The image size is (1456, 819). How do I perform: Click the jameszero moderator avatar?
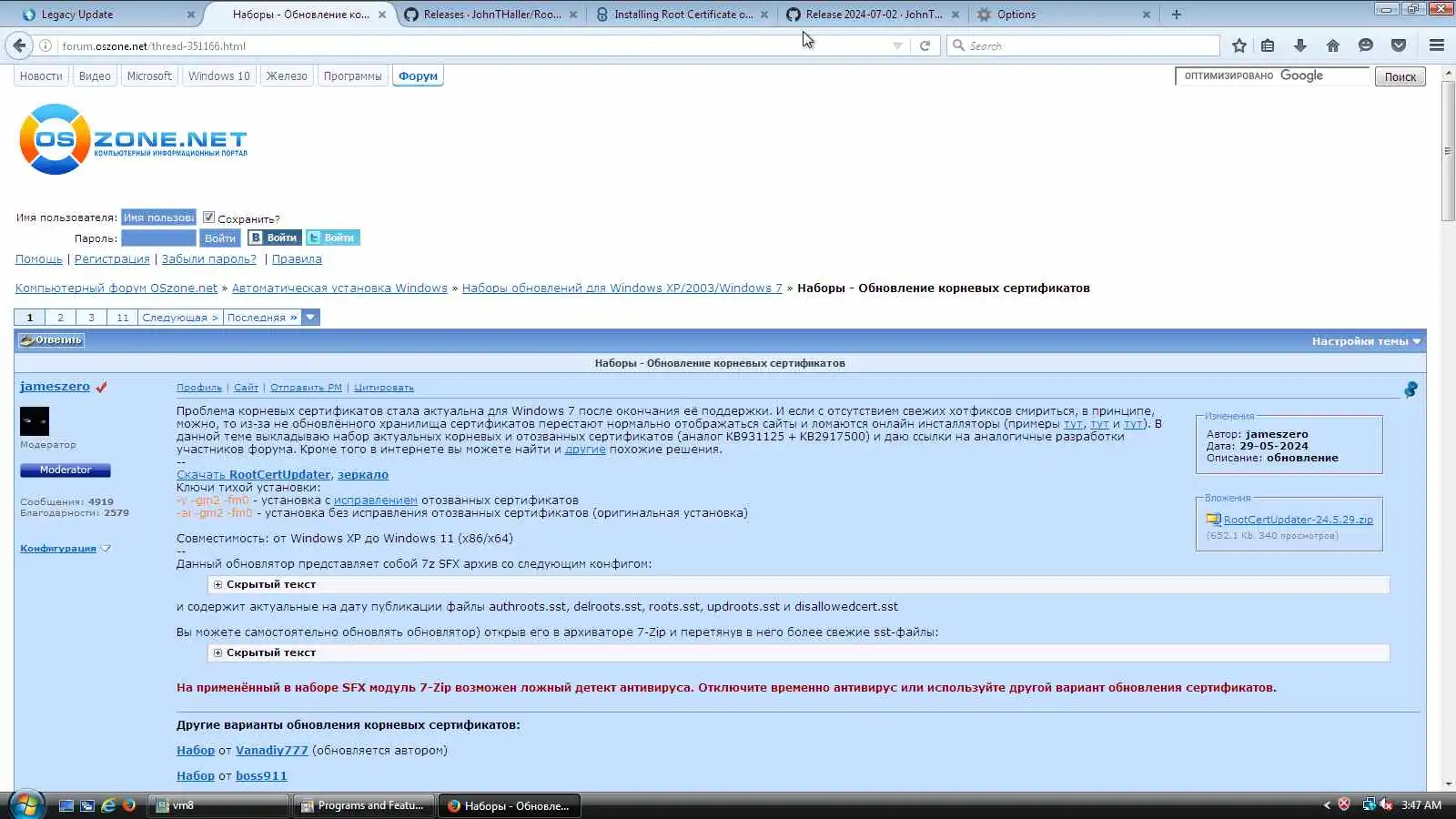[x=35, y=421]
